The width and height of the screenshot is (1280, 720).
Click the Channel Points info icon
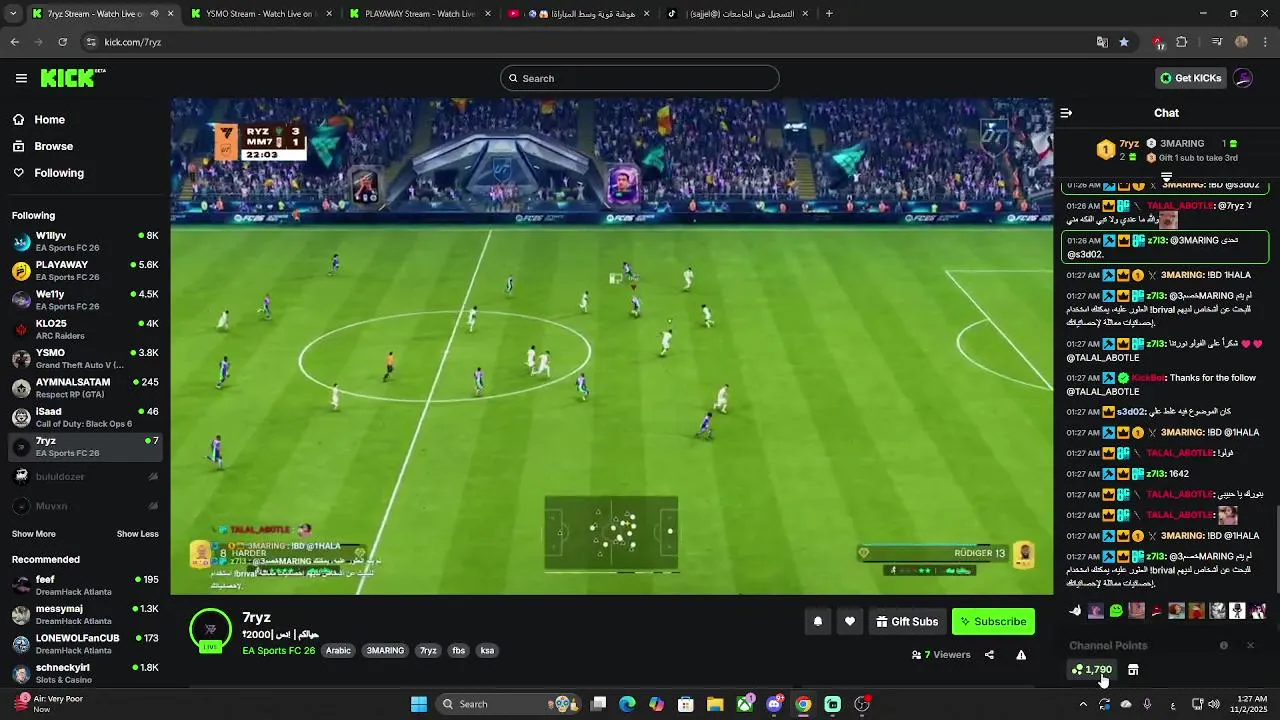point(1223,646)
